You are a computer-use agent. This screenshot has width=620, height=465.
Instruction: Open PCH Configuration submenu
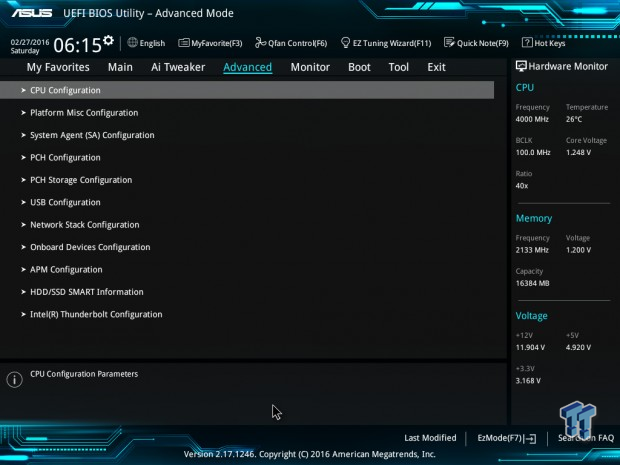(x=65, y=157)
